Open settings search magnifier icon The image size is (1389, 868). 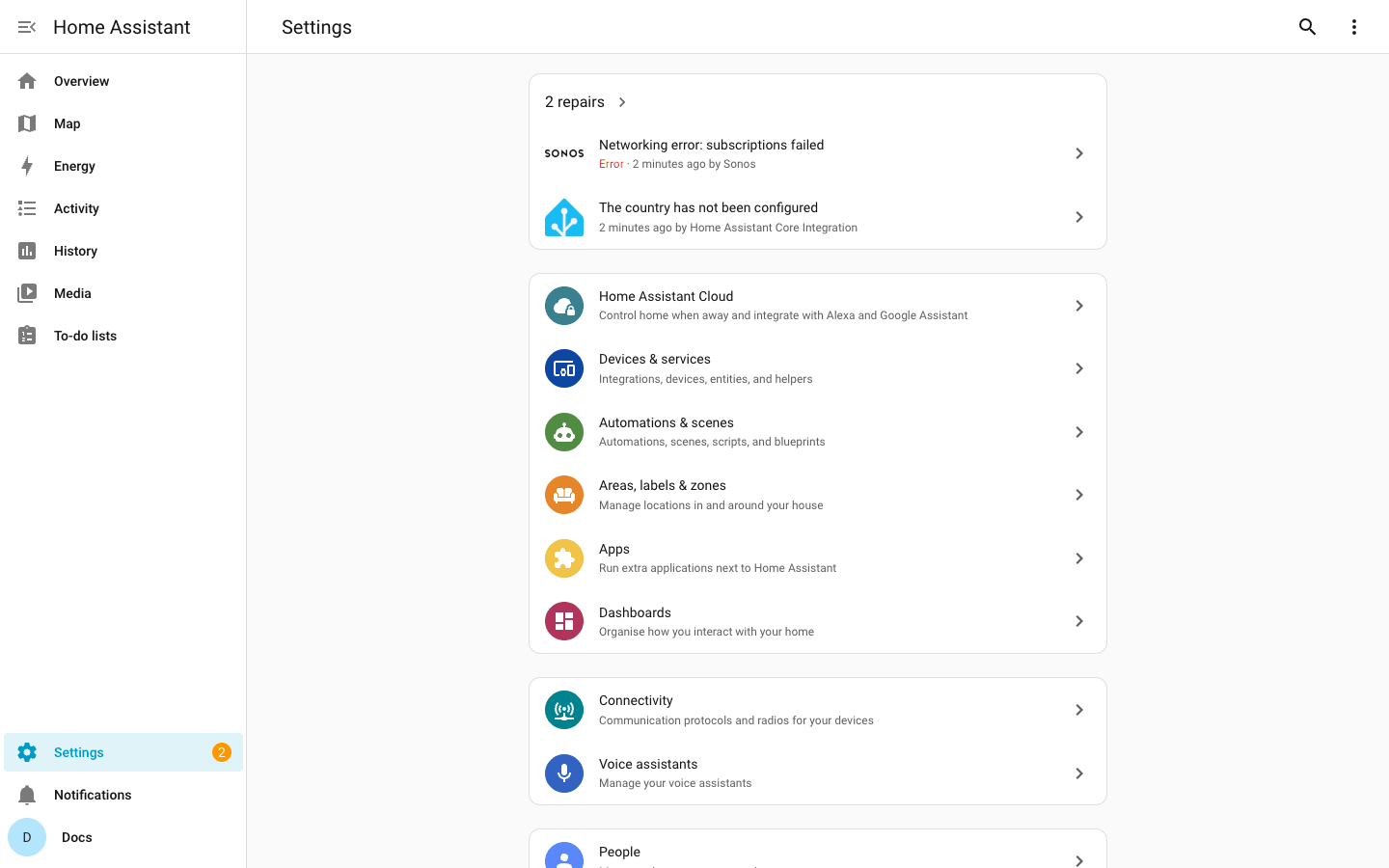coord(1307,27)
